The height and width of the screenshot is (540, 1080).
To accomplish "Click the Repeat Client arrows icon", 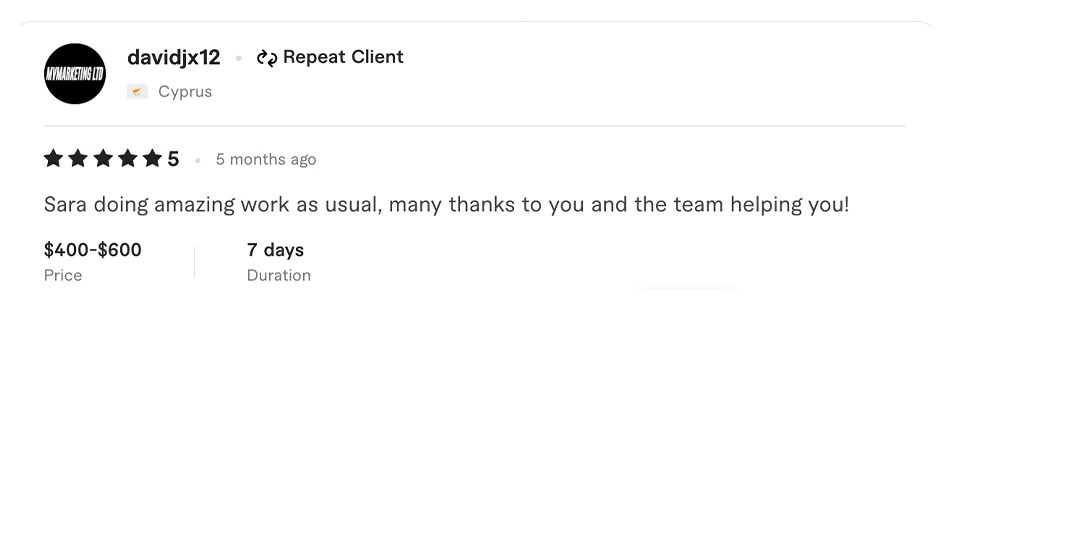I will (266, 58).
